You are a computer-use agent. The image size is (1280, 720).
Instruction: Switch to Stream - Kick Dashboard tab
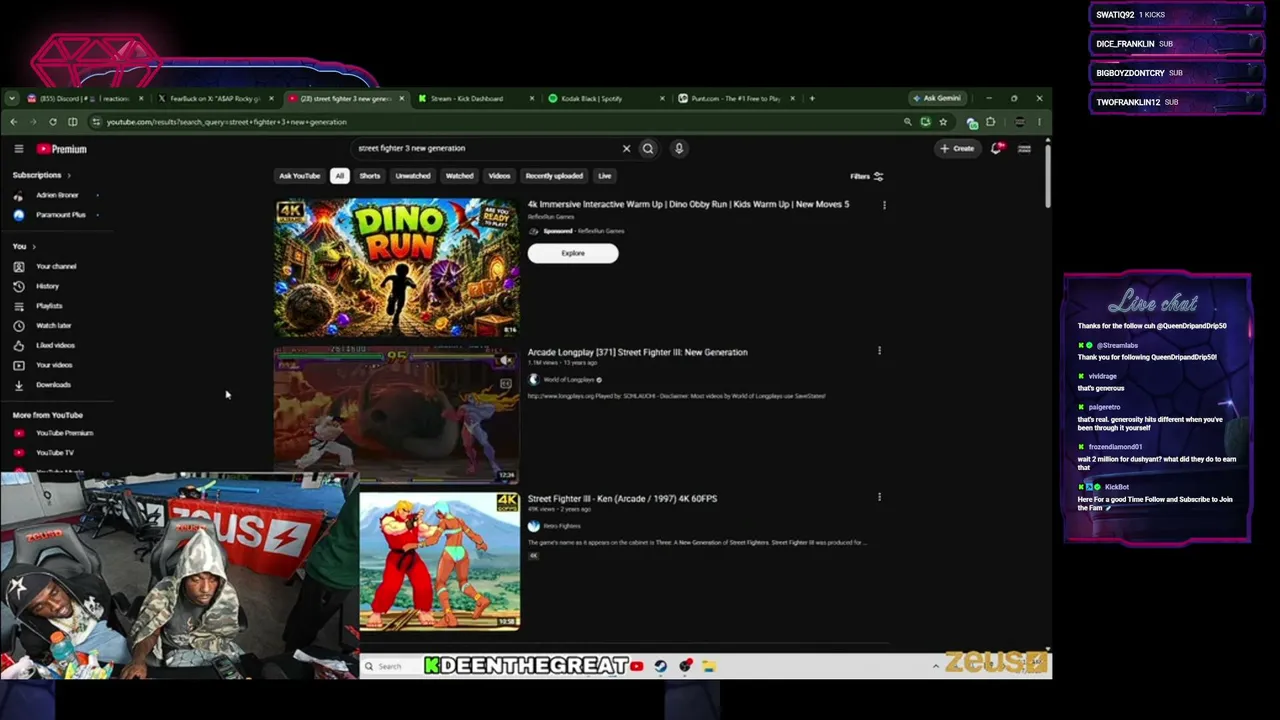click(475, 99)
